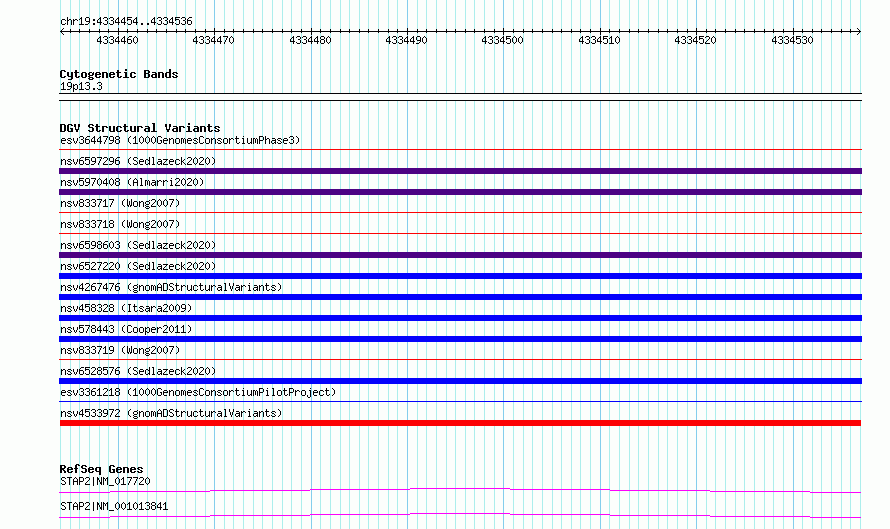Click the blue bar under nsv458328
890x529 pixels.
coord(460,318)
